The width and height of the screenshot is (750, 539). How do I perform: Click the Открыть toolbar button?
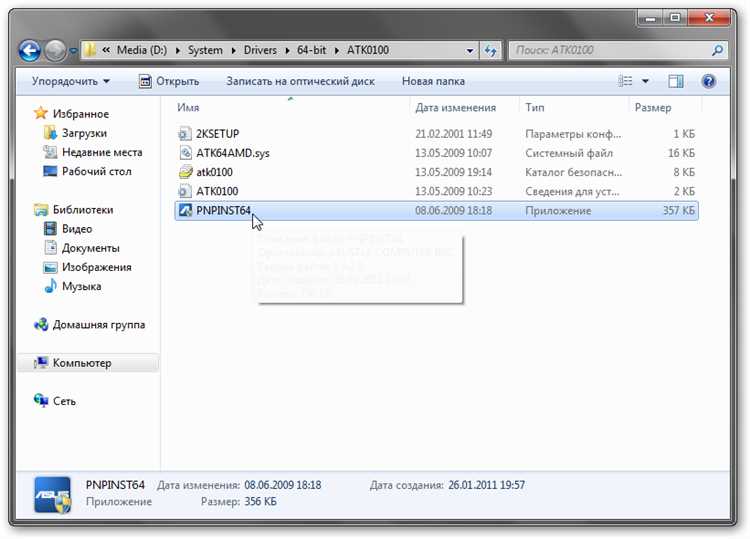(168, 81)
